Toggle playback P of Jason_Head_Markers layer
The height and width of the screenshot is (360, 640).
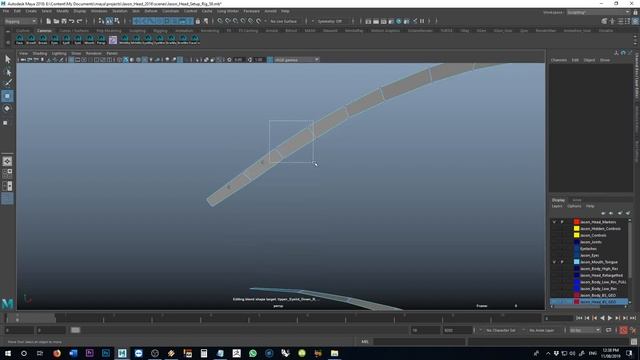click(x=562, y=222)
